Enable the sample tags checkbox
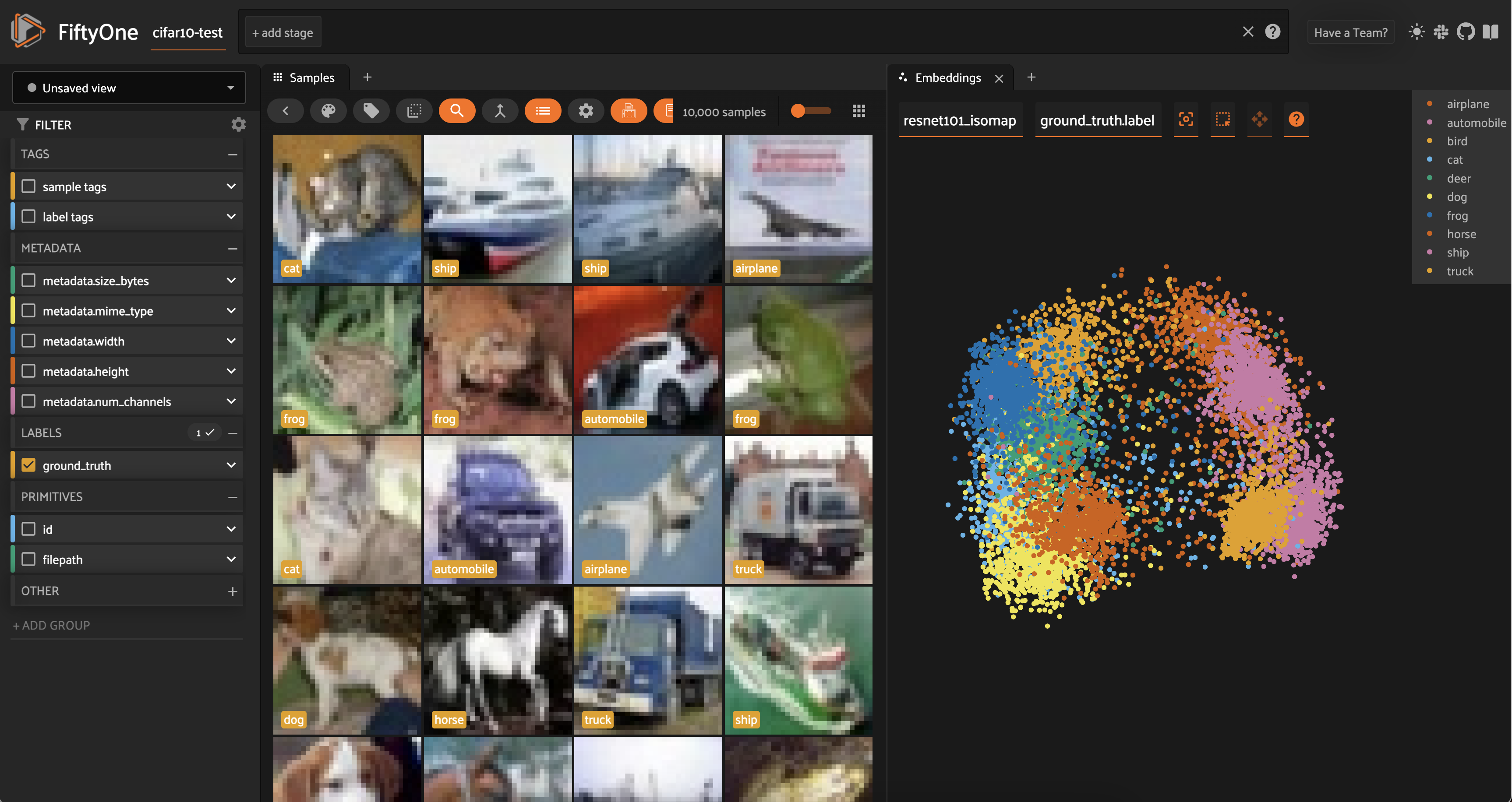 (x=28, y=186)
